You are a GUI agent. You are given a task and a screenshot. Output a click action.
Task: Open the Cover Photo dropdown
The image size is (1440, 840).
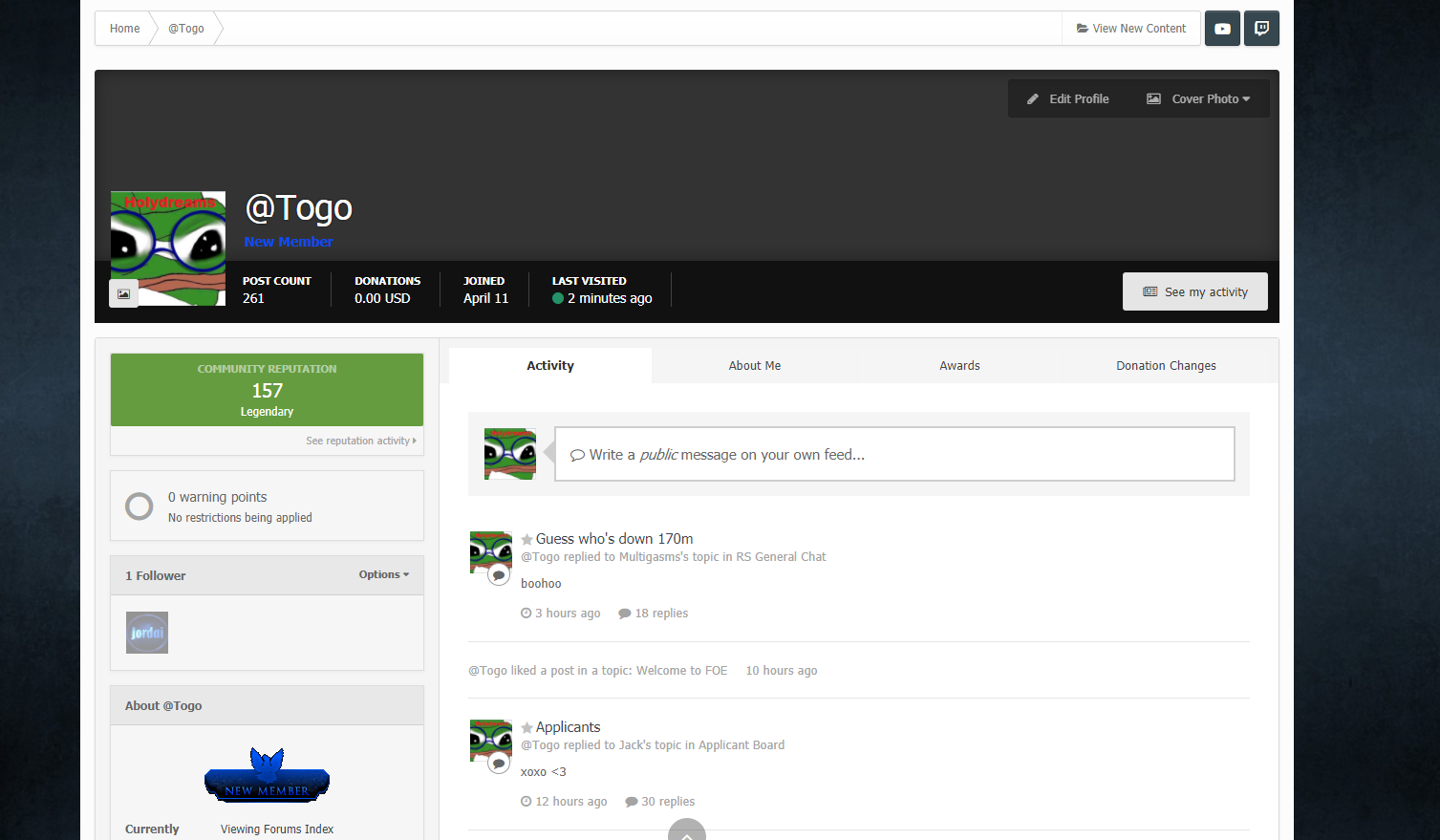click(1198, 99)
